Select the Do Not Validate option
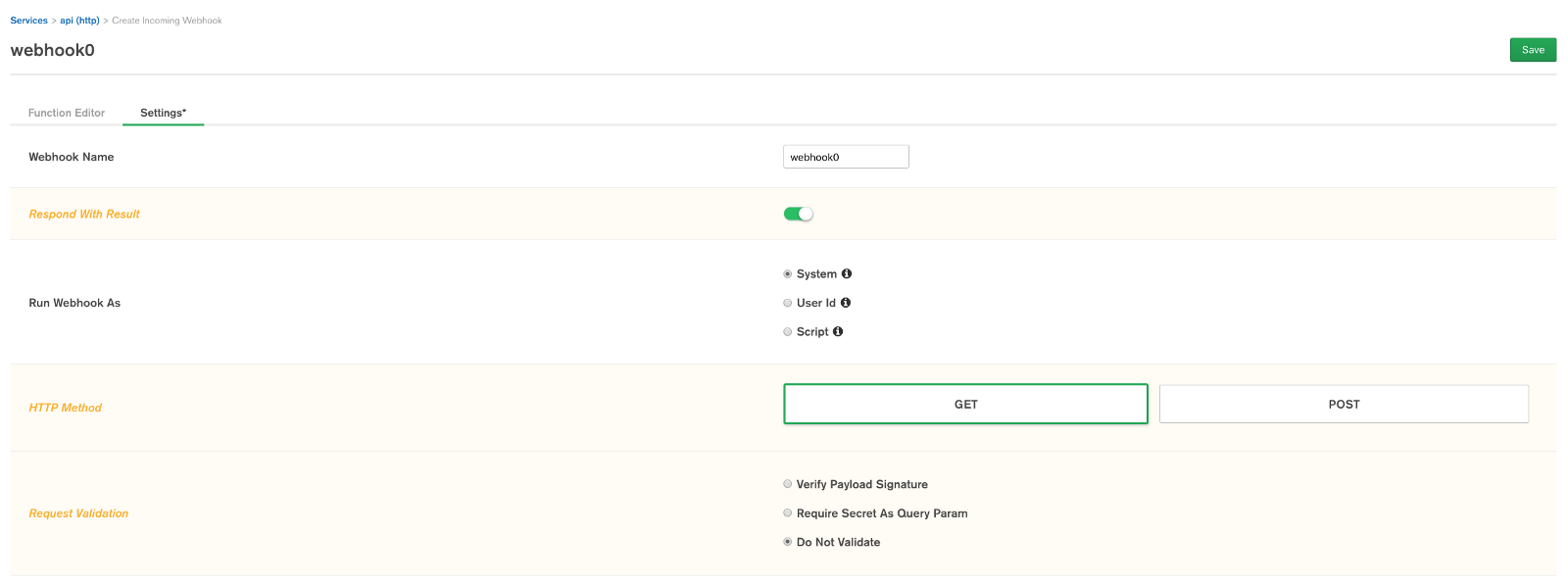The width and height of the screenshot is (1568, 585). [788, 542]
